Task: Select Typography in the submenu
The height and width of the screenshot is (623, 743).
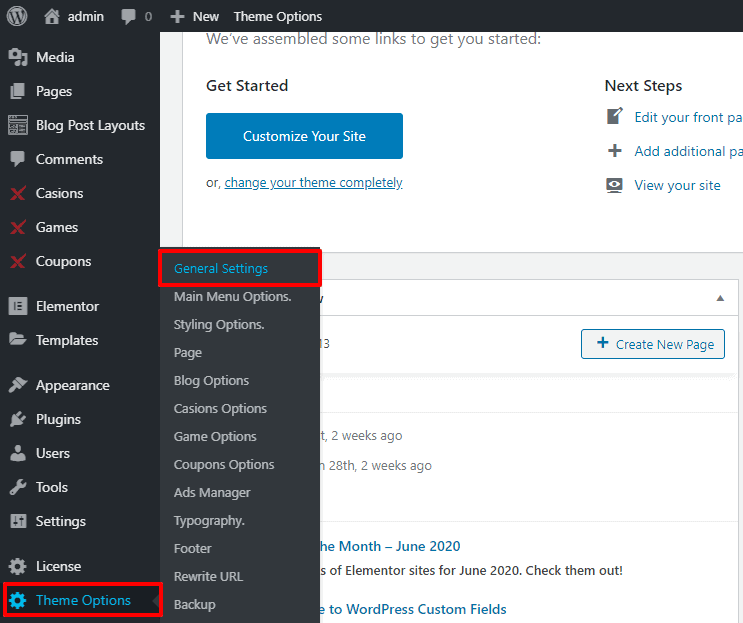Action: click(209, 520)
